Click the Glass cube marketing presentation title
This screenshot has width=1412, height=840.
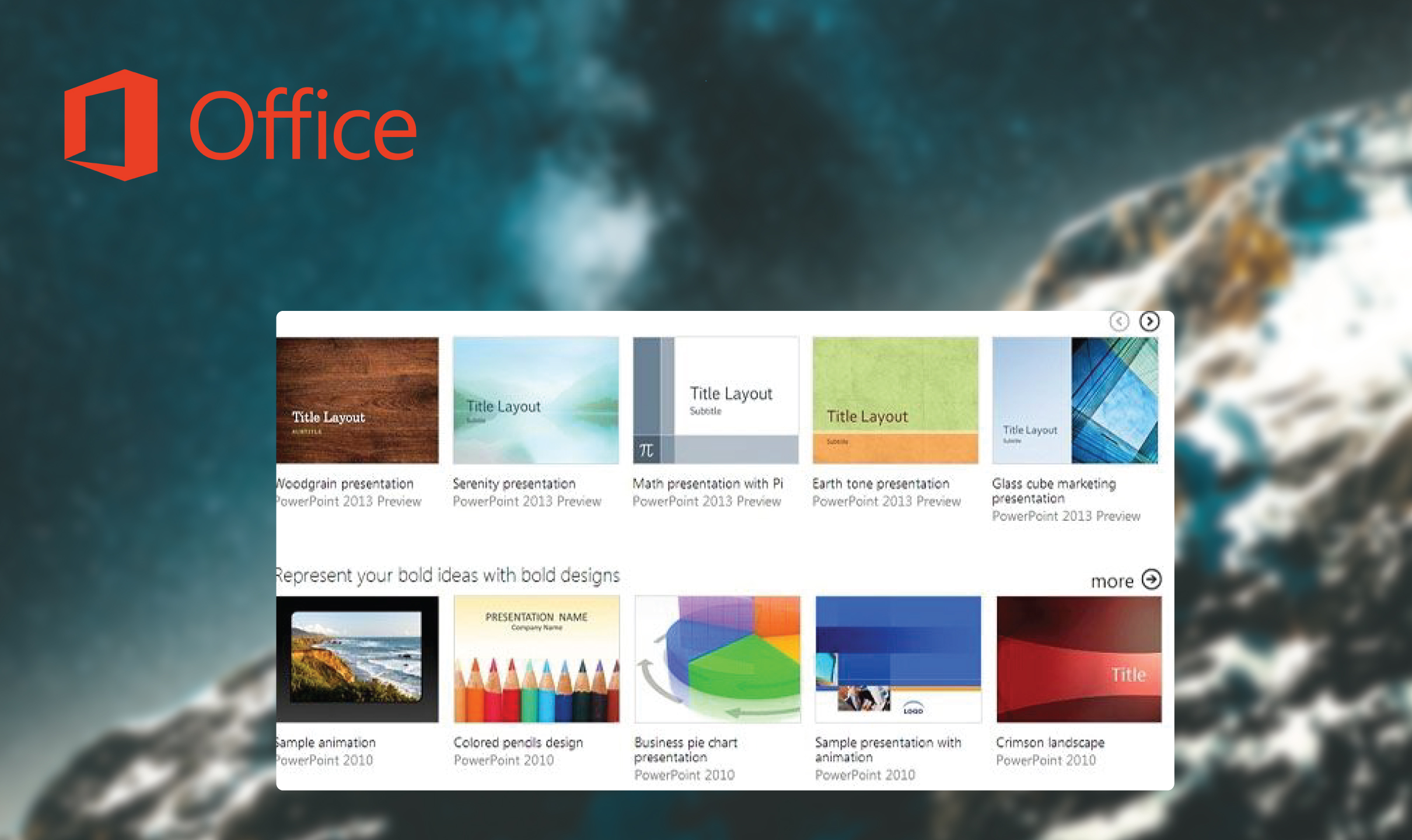point(1054,491)
